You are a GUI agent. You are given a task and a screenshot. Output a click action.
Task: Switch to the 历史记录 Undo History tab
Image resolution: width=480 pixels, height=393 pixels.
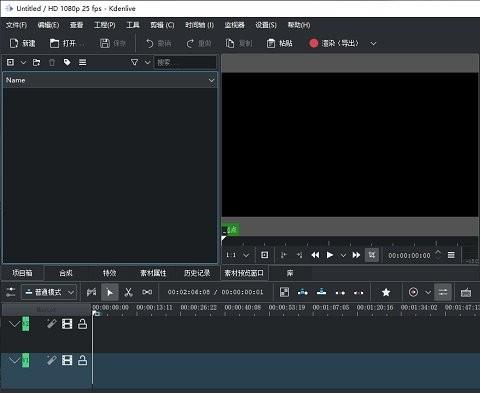[x=197, y=273]
